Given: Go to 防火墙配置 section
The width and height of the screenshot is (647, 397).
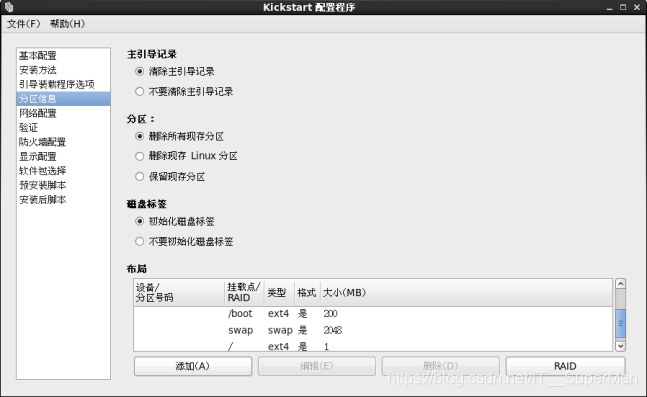Looking at the screenshot, I should (x=64, y=142).
